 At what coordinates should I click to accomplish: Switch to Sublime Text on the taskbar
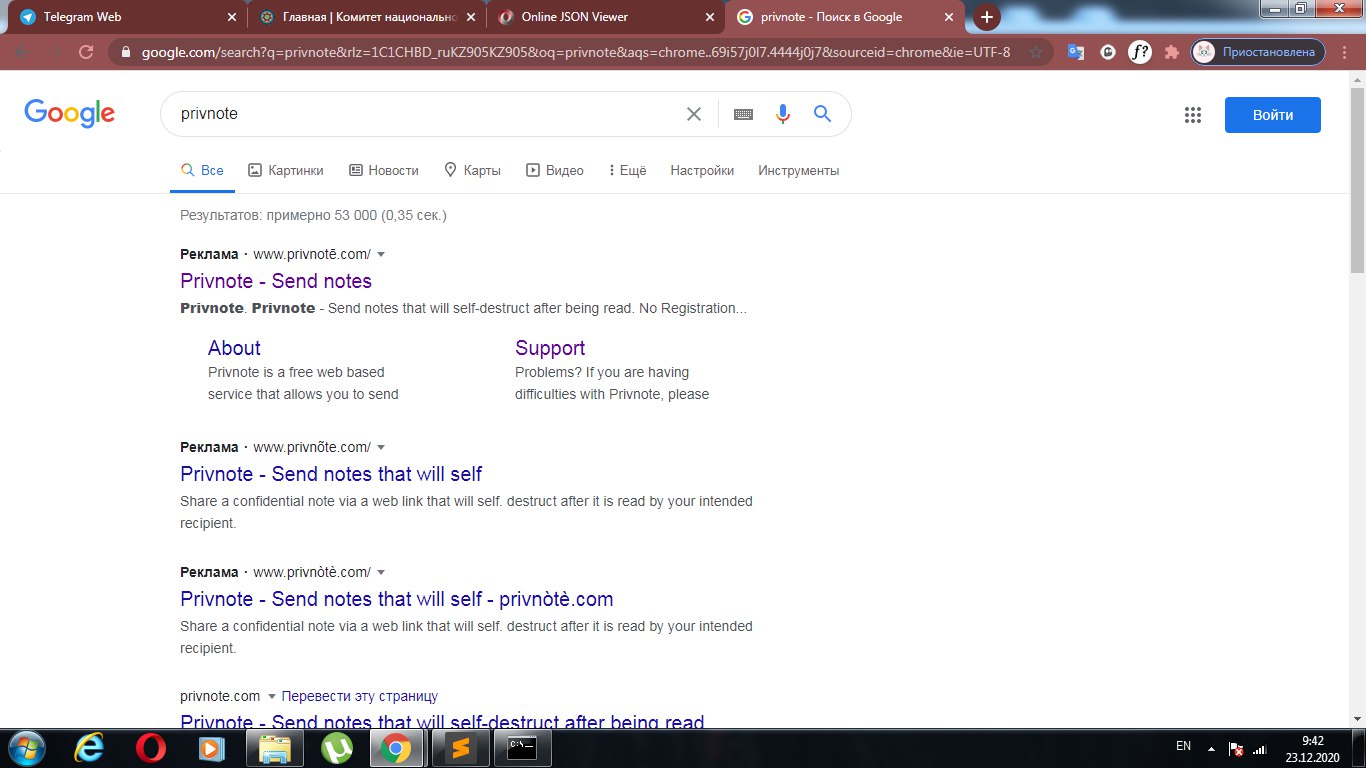click(460, 748)
